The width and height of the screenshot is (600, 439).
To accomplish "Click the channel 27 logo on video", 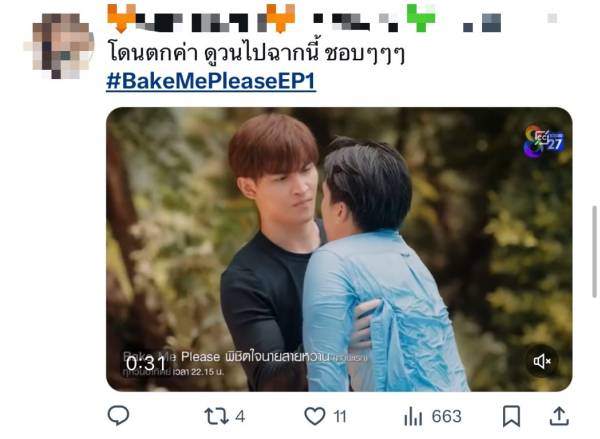I will pos(544,141).
